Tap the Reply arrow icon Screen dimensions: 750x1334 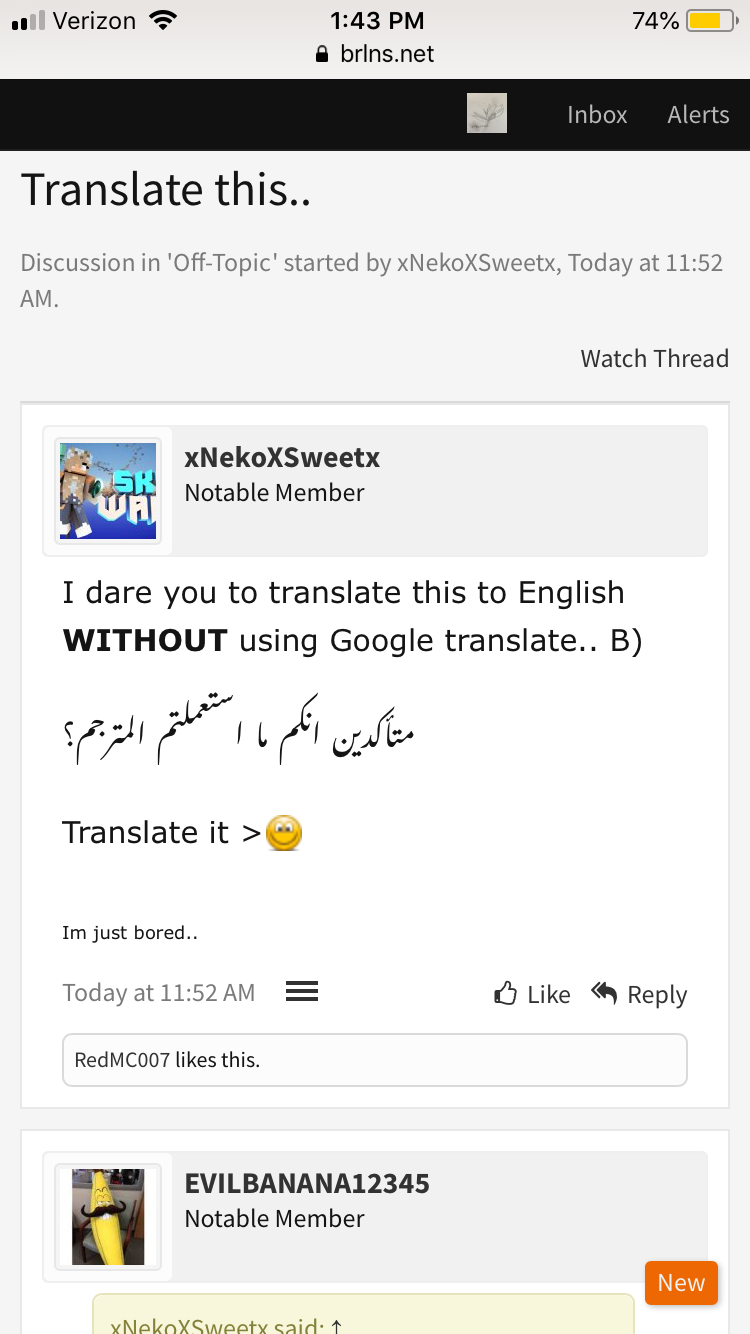pyautogui.click(x=604, y=993)
